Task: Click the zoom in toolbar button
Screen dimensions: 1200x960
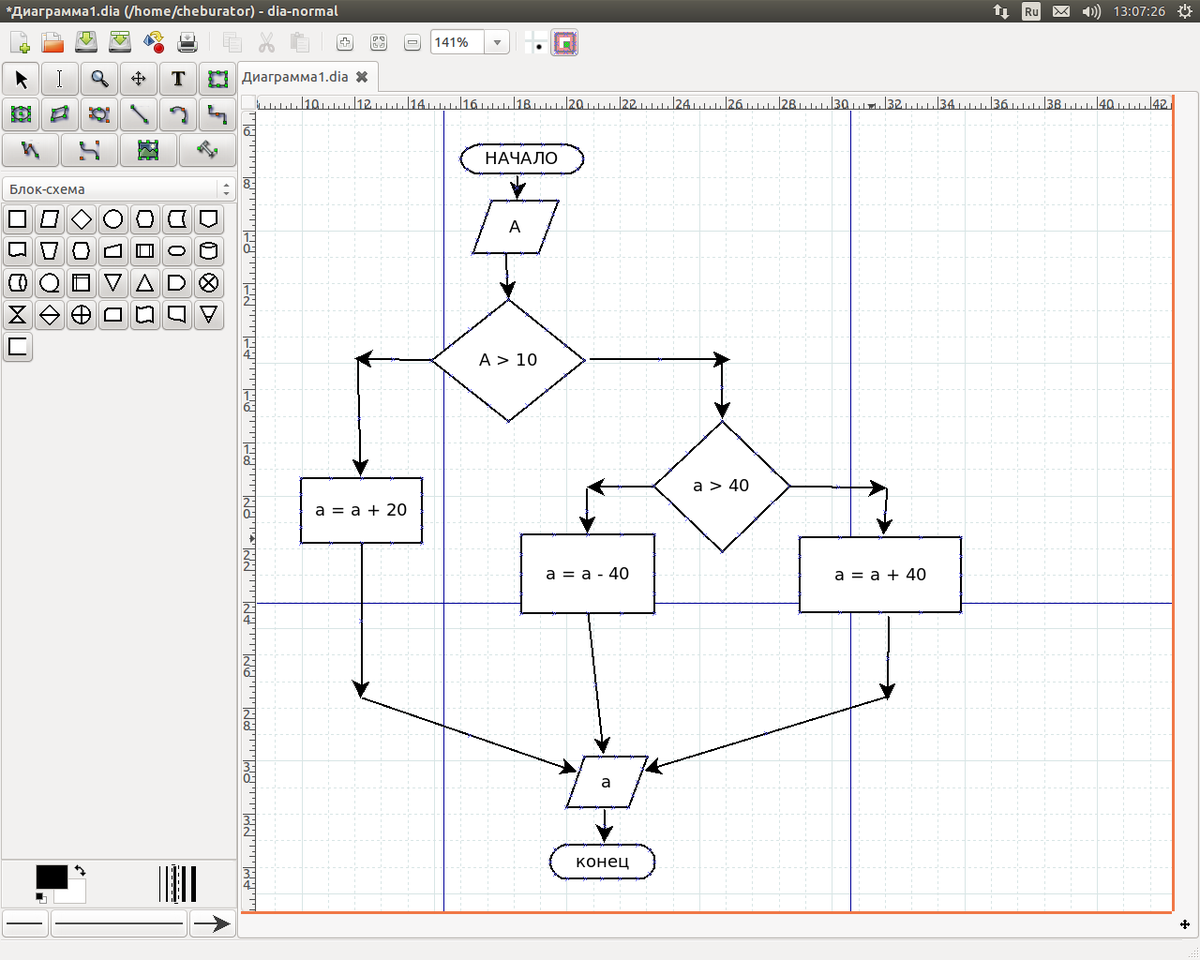Action: 345,43
